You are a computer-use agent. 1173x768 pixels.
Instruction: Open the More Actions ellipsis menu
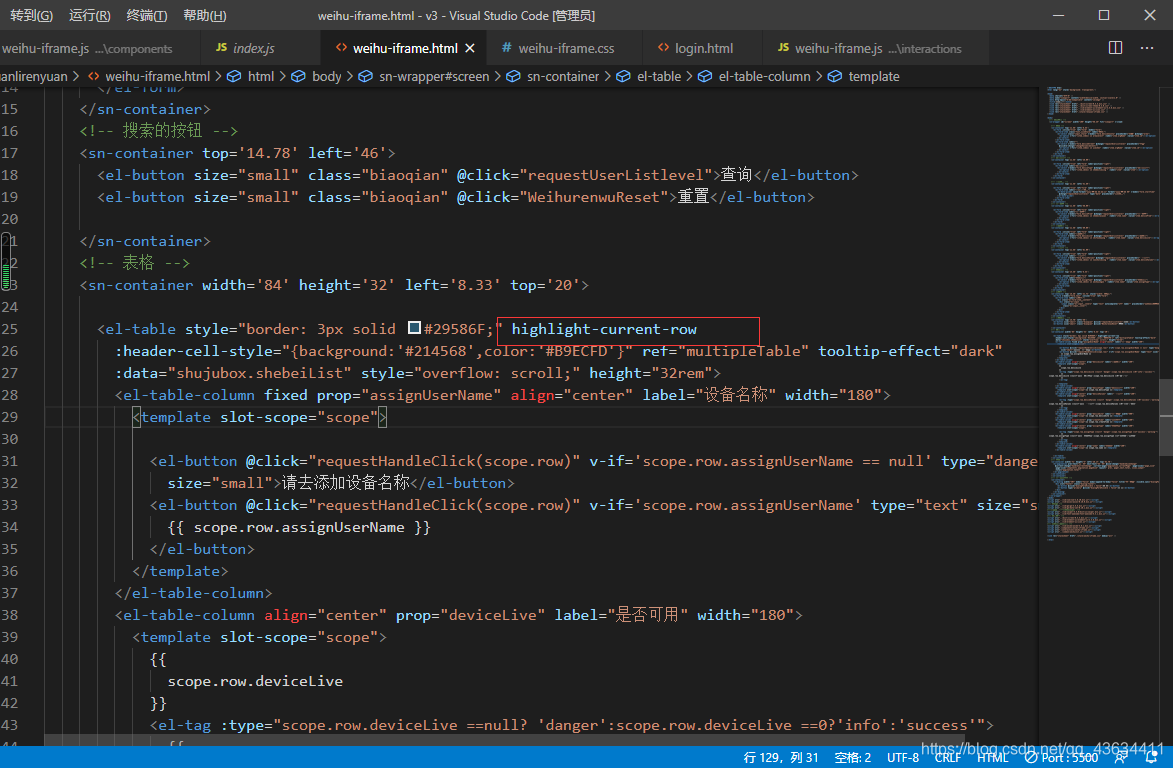[x=1146, y=47]
